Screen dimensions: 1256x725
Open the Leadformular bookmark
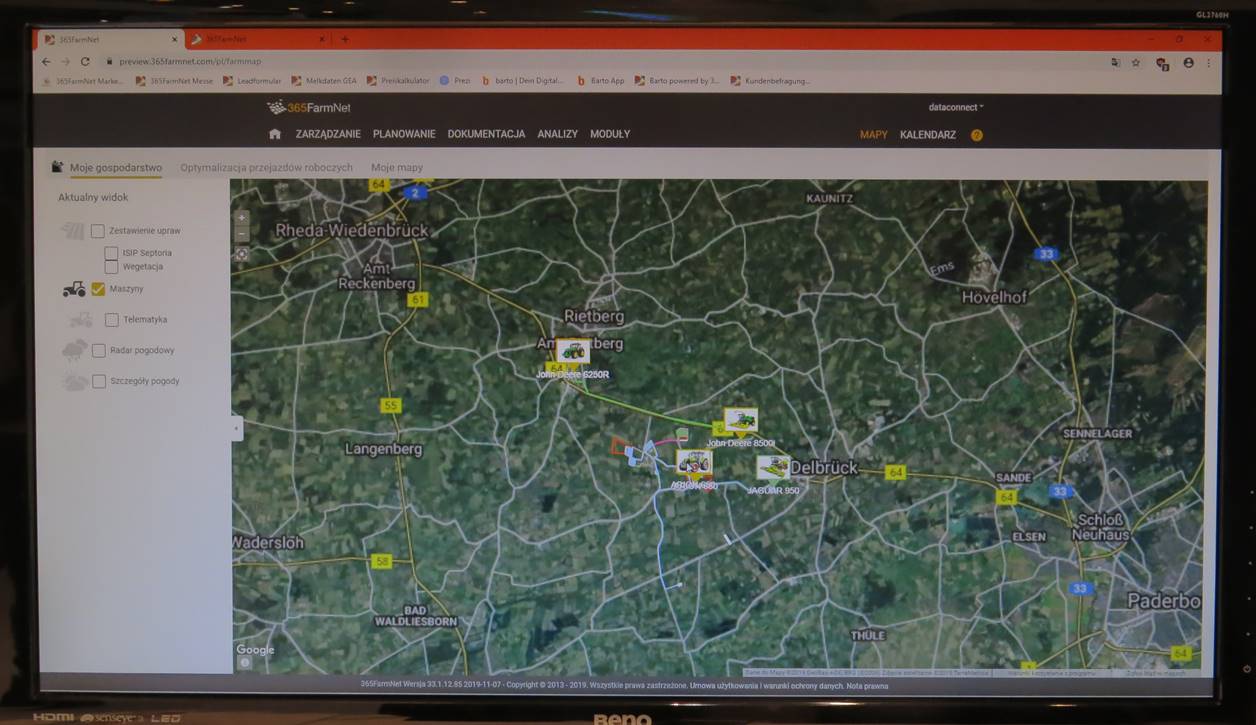(x=252, y=81)
